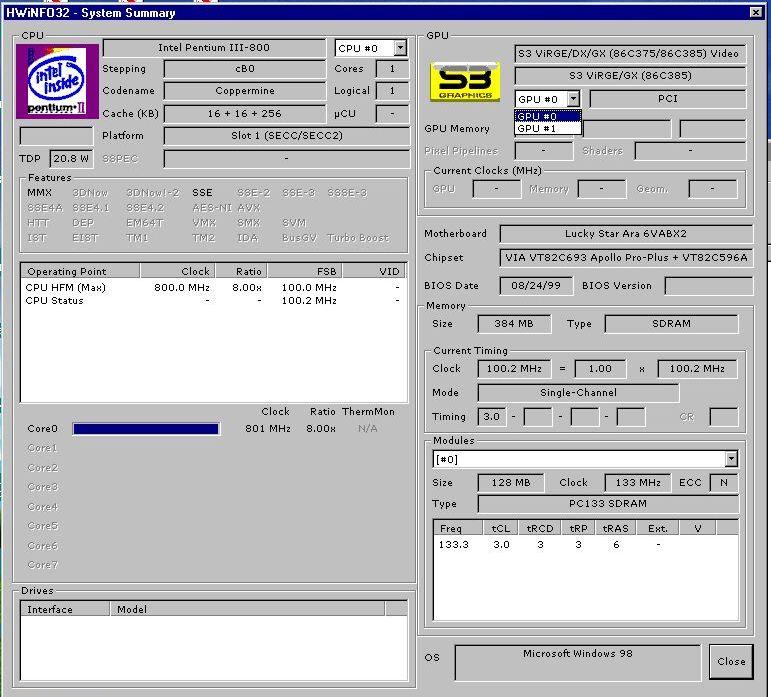Click the Core0 usage bar
771x697 pixels.
146,429
